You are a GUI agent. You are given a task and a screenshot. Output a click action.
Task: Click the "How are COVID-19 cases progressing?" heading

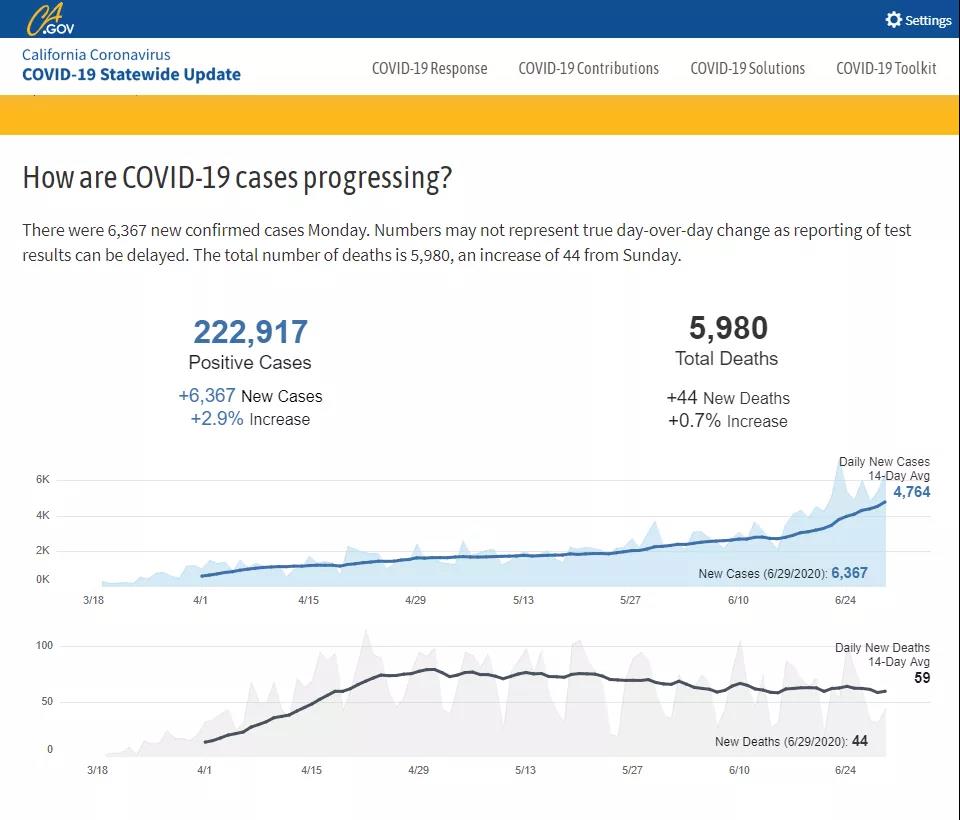coord(237,179)
